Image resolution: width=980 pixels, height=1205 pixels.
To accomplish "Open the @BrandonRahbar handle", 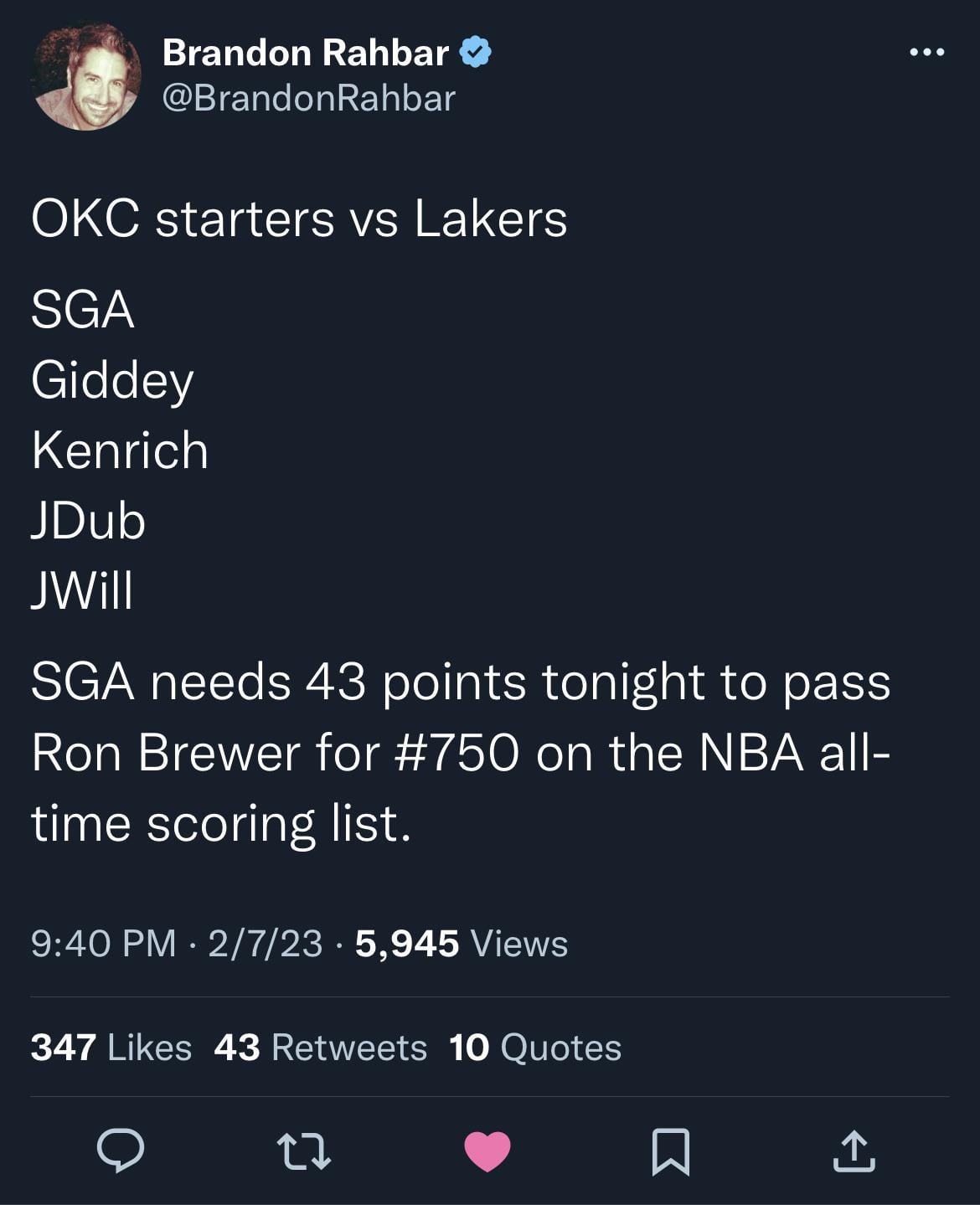I will pos(308,98).
